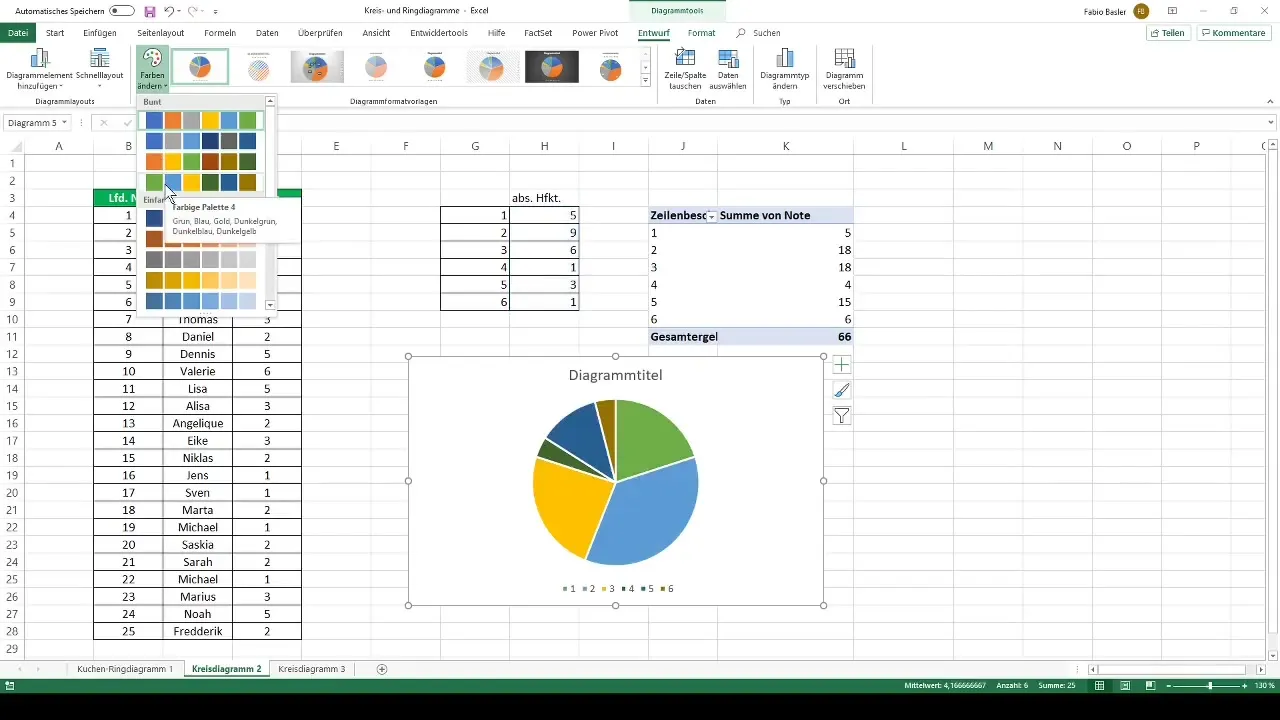The image size is (1280, 720).
Task: Click the Kommentare button
Action: (1233, 33)
